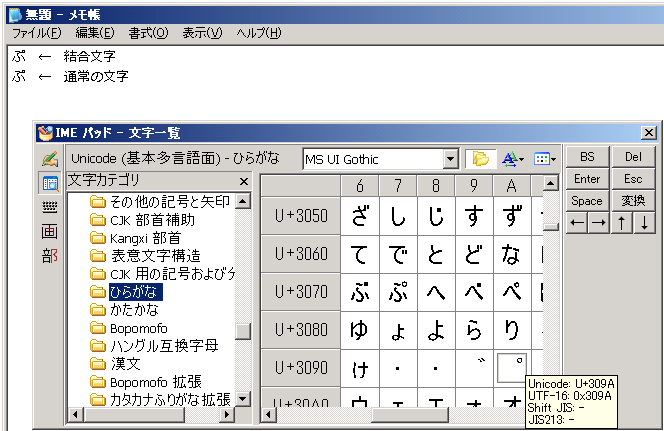Viewport: 664px width, 431px height.
Task: Open the stroke count applet
Action: (x=49, y=231)
